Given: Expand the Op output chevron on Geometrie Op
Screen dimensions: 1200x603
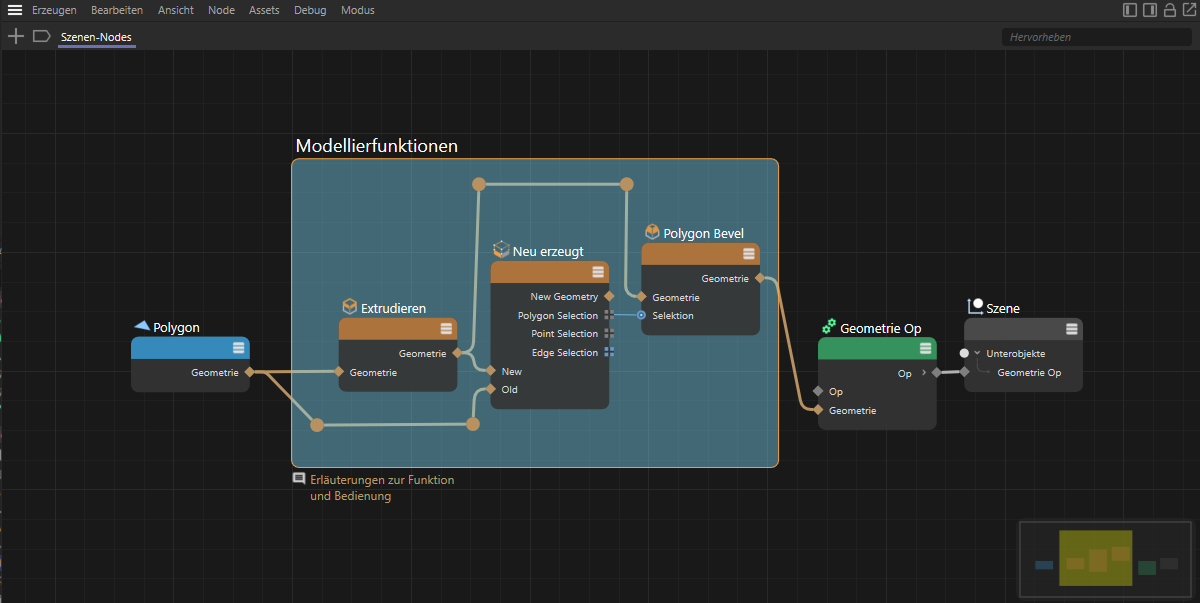Looking at the screenshot, I should [923, 373].
